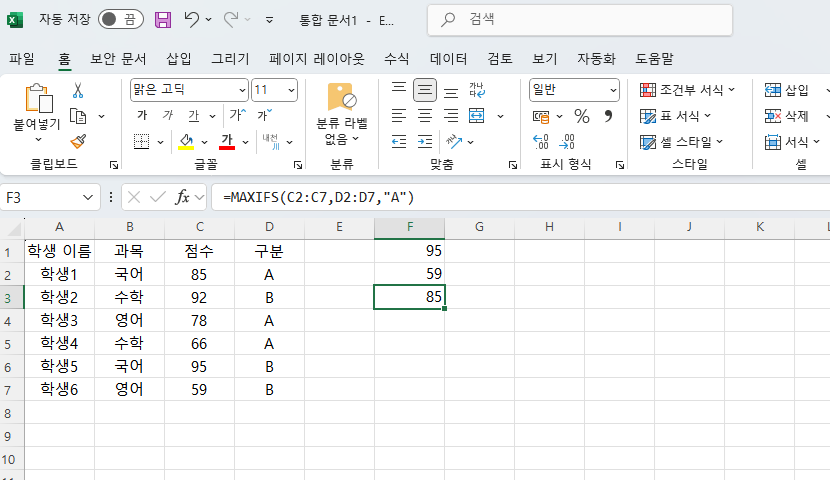Expand the Conditional Formatting menu

[687, 90]
